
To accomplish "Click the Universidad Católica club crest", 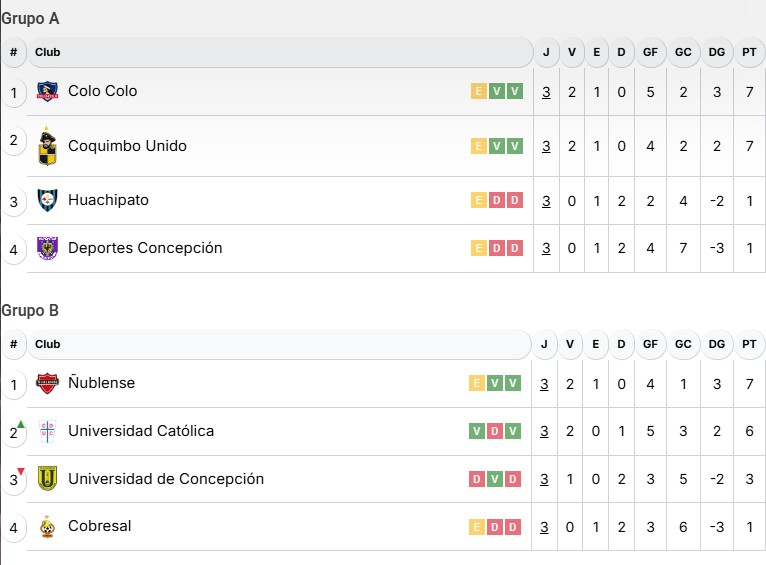I will 47,431.
